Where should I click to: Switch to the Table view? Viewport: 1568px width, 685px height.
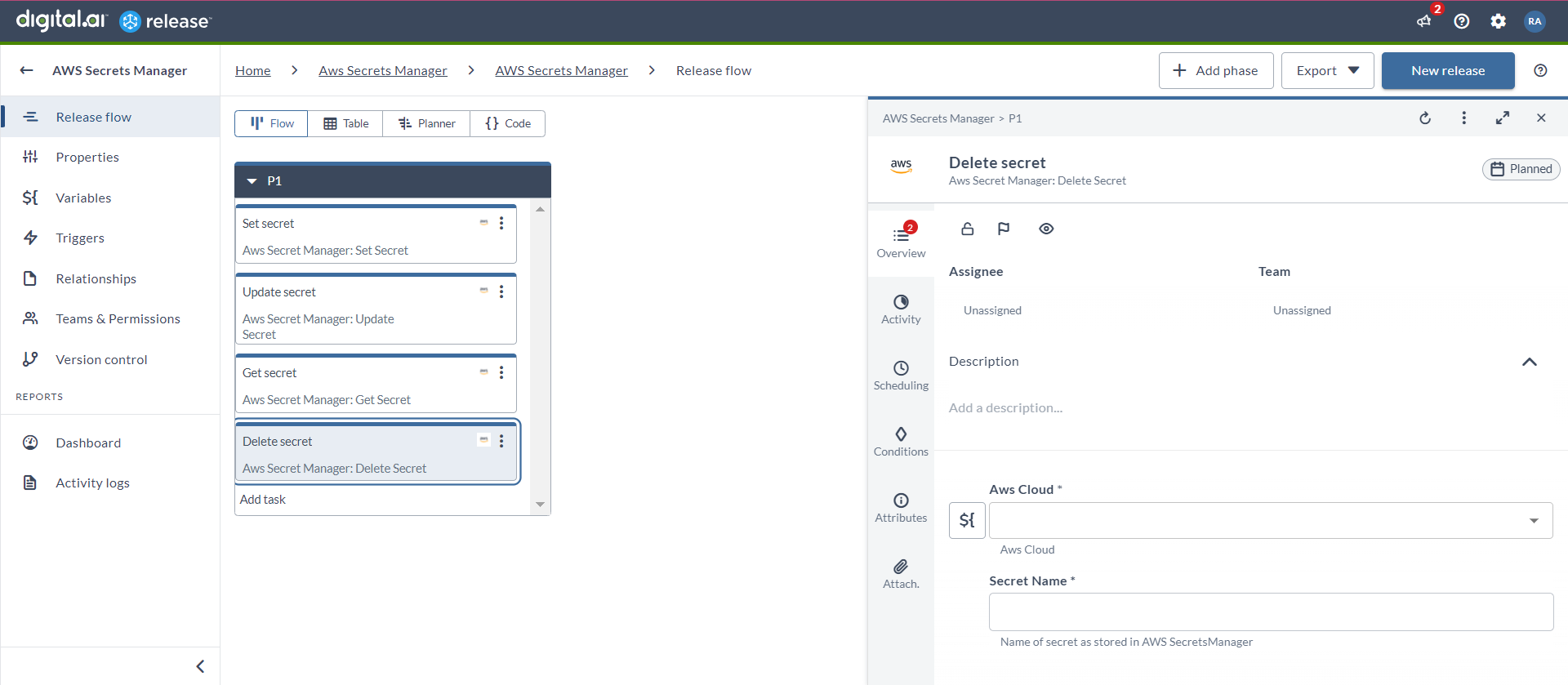[x=345, y=123]
